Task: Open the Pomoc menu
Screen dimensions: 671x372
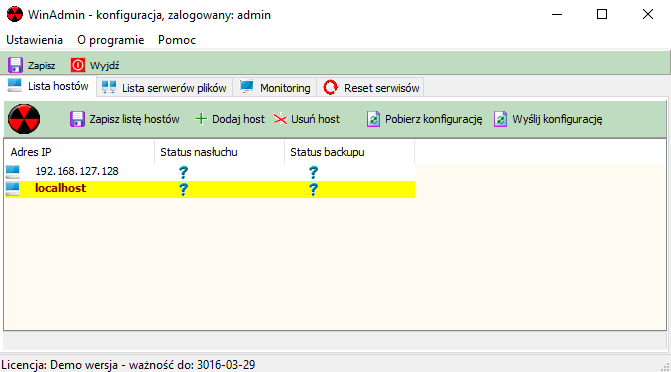Action: (177, 40)
